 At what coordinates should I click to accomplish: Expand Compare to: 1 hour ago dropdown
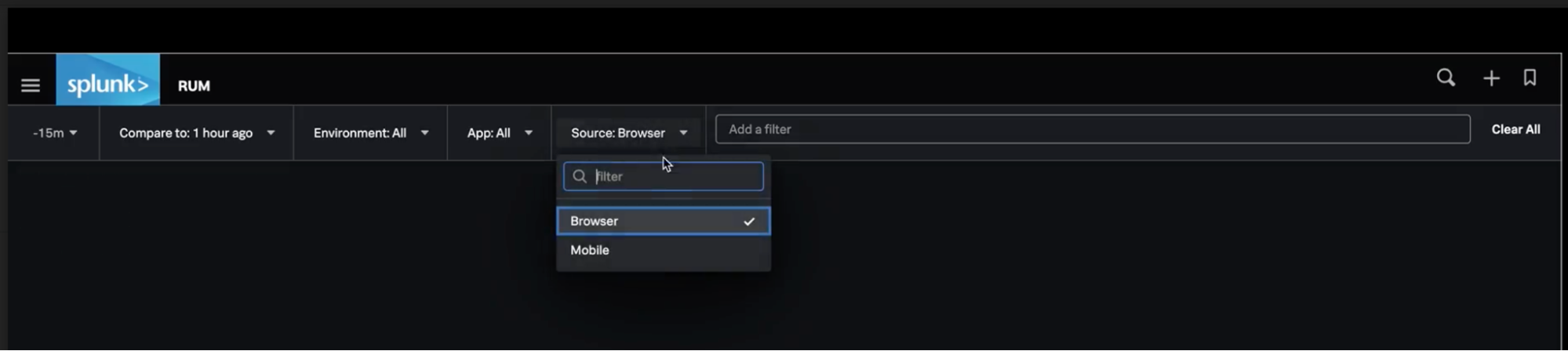click(197, 133)
